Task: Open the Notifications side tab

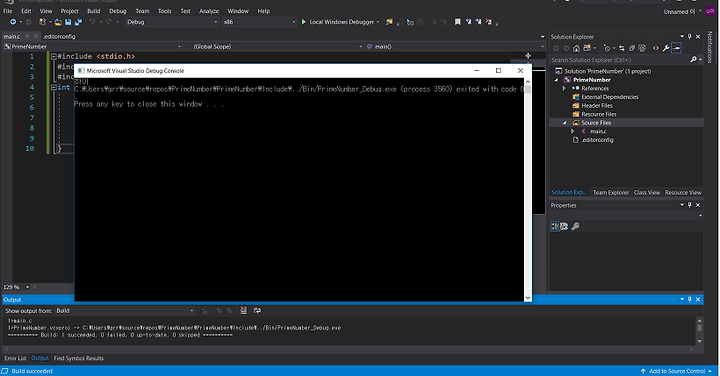Action: 710,47
